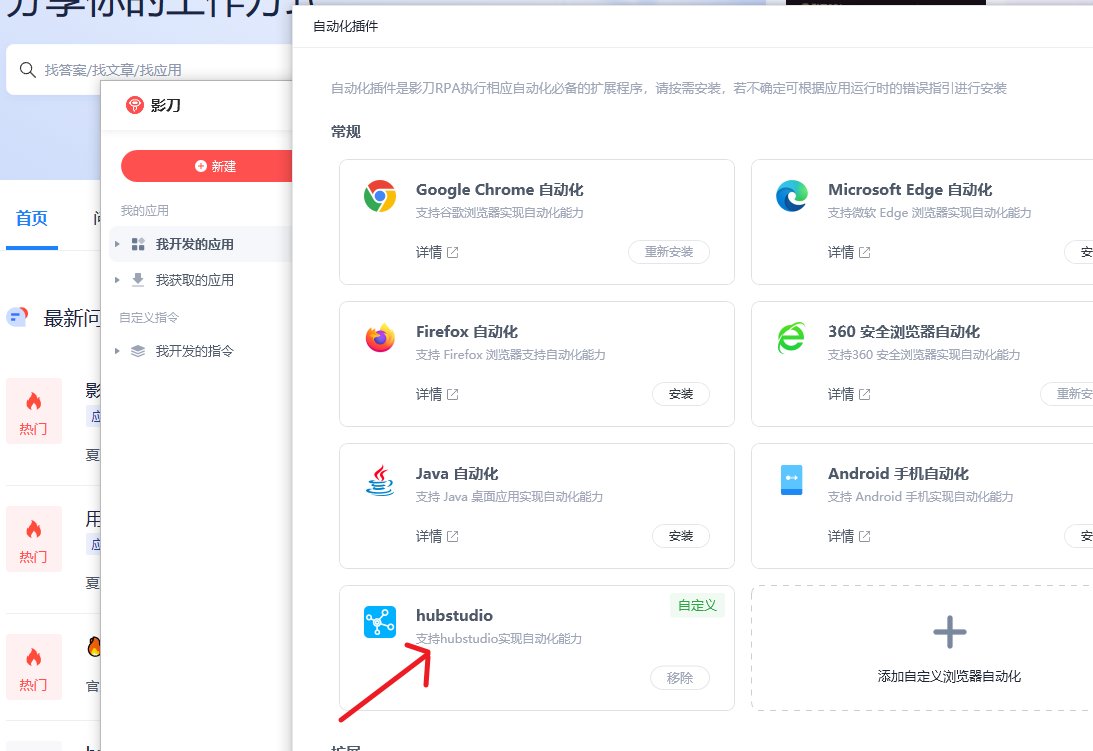The width and height of the screenshot is (1093, 751).
Task: Expand the 我开发的应用 tree node
Action: click(117, 244)
